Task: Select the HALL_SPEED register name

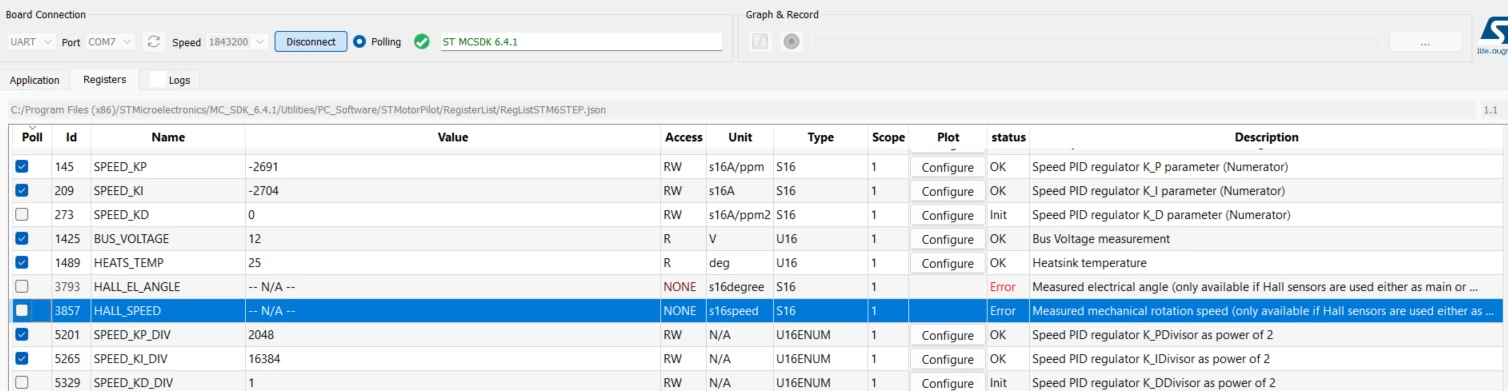Action: [x=127, y=311]
